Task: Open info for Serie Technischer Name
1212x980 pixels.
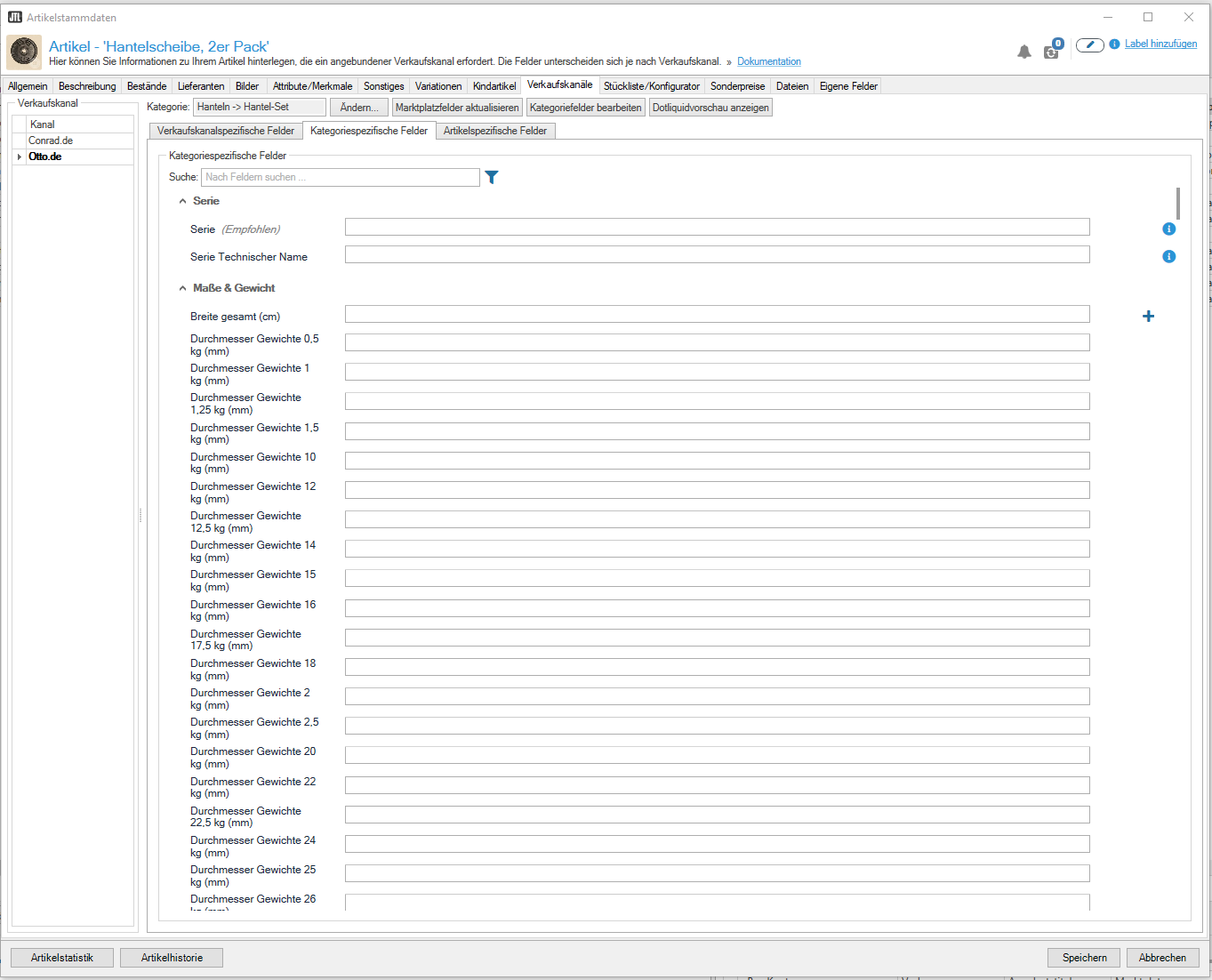Action: (1168, 257)
